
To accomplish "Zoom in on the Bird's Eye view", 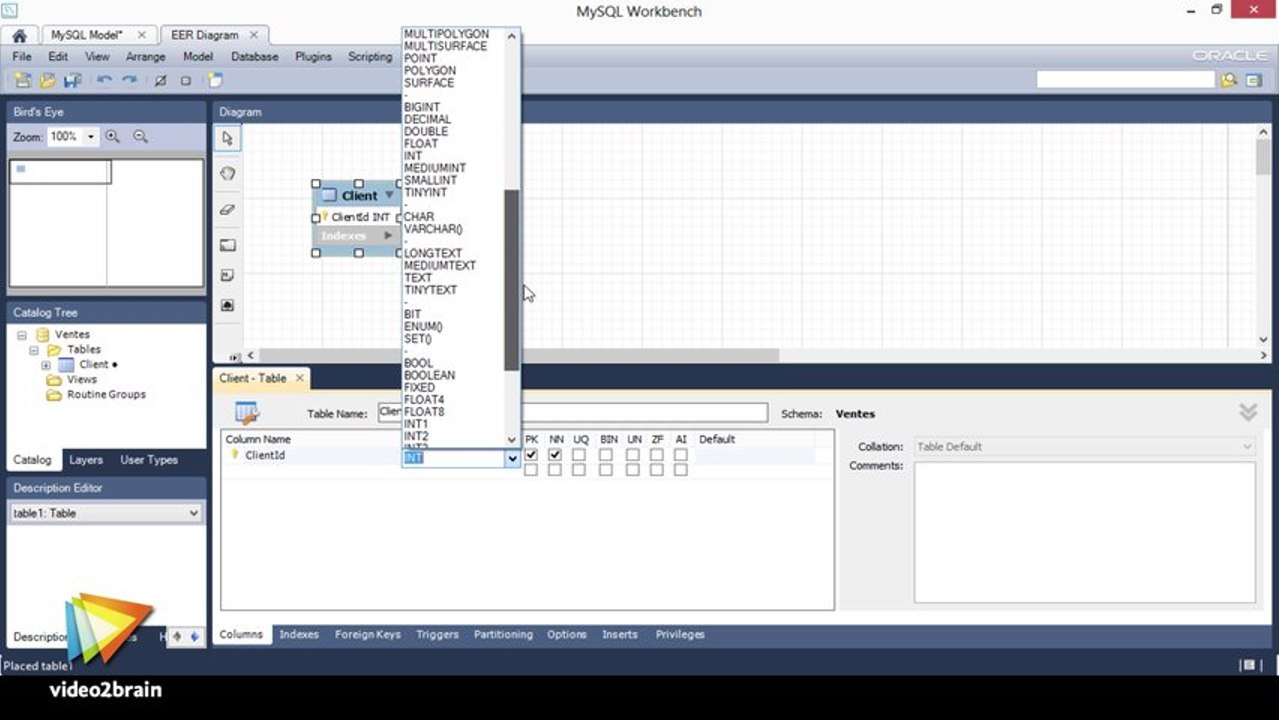I will click(113, 136).
